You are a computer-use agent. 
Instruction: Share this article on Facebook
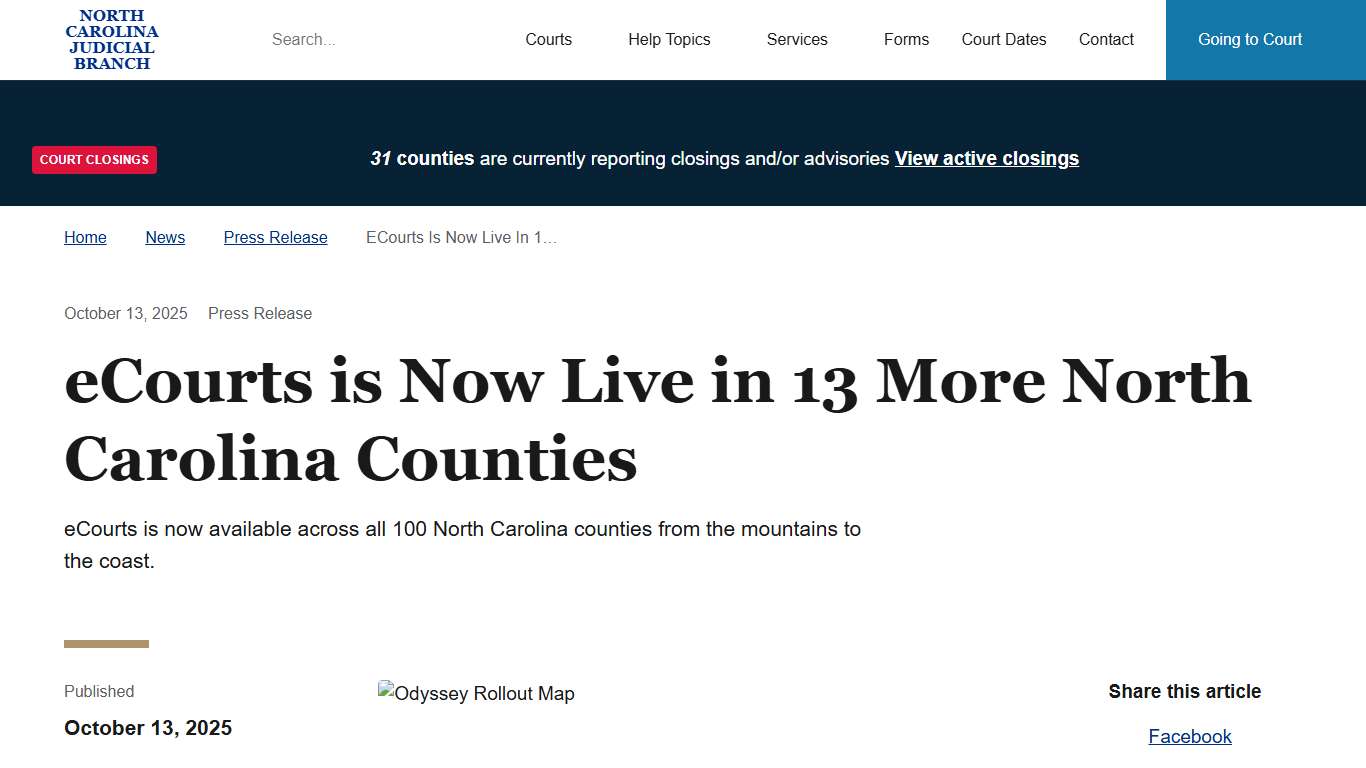pyautogui.click(x=1190, y=736)
